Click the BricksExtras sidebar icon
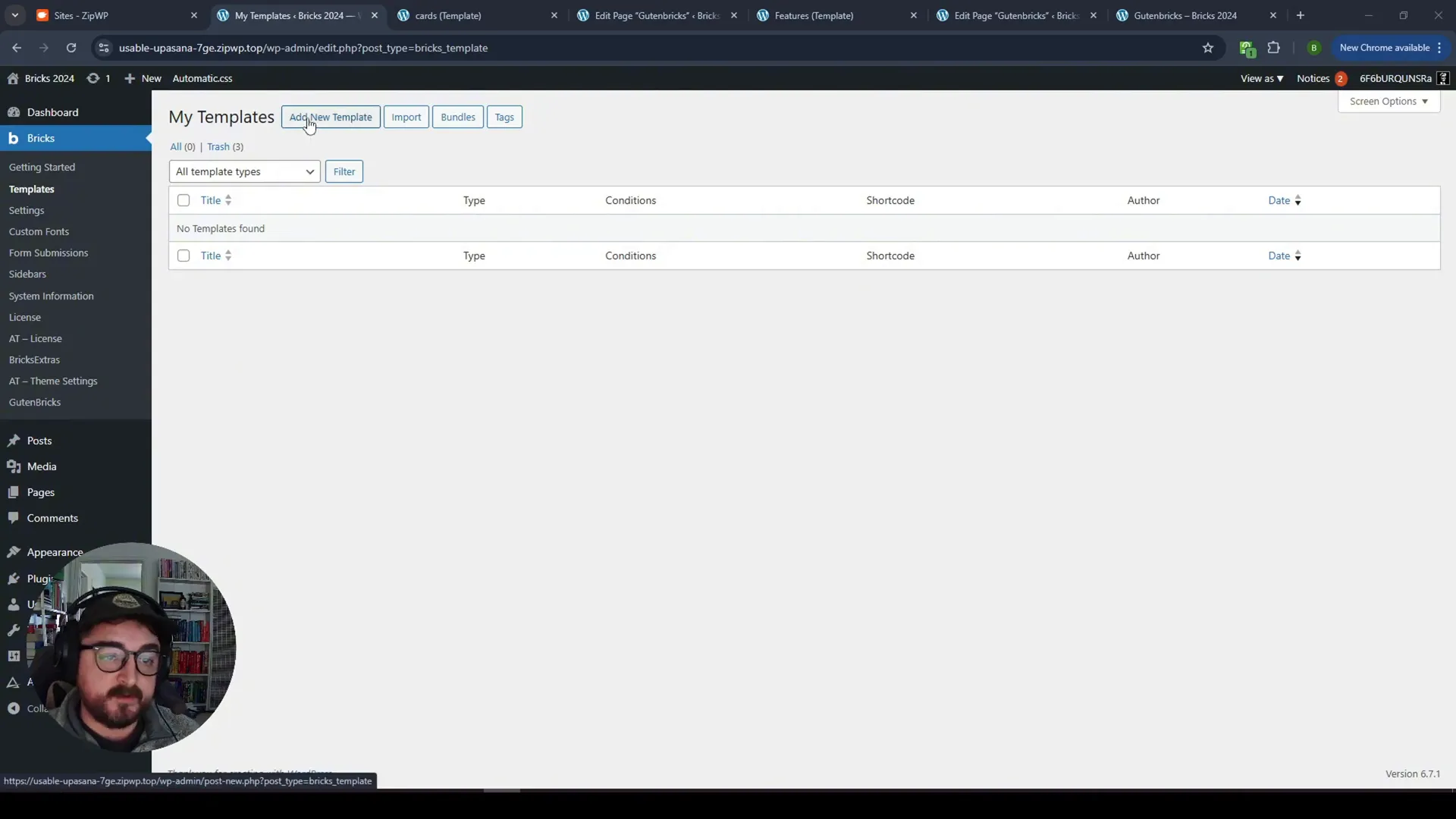The height and width of the screenshot is (819, 1456). pyautogui.click(x=34, y=359)
